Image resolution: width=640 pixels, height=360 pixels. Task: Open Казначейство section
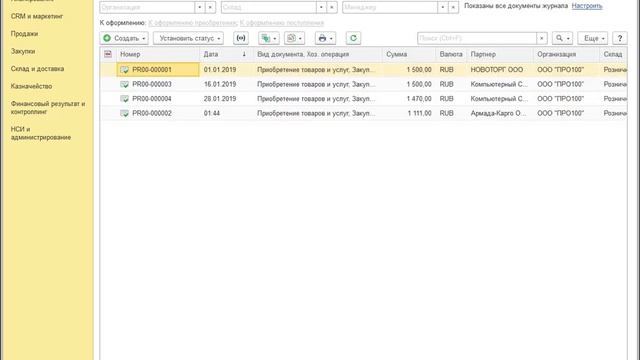31,87
